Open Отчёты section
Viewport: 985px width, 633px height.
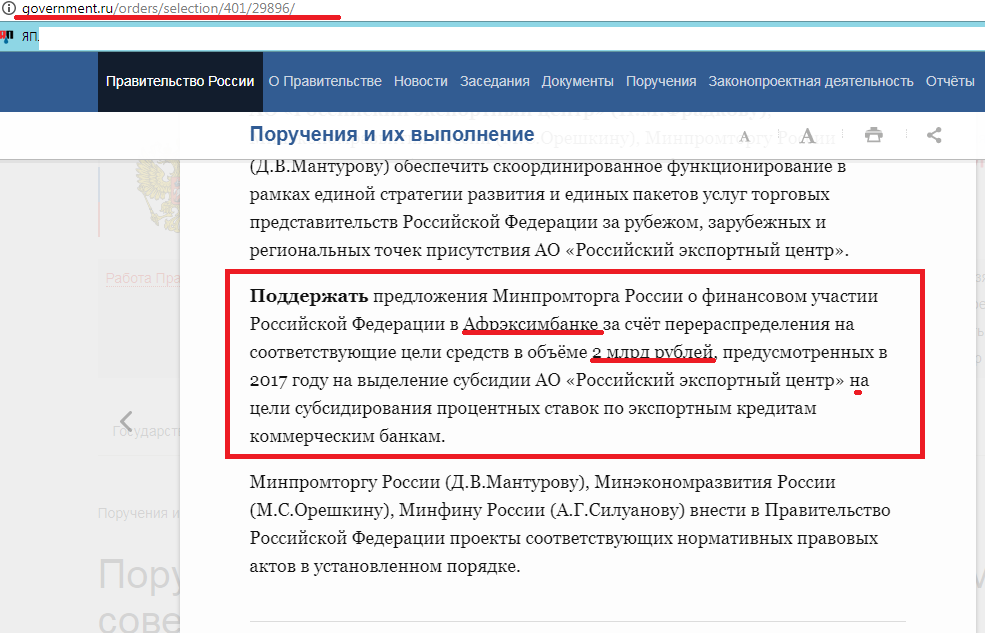pos(950,82)
